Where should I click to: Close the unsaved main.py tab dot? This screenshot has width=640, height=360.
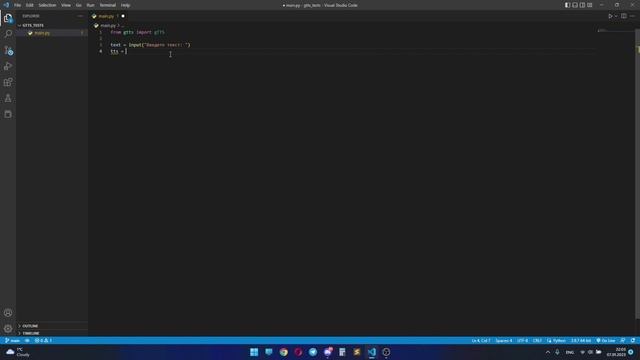(x=123, y=16)
